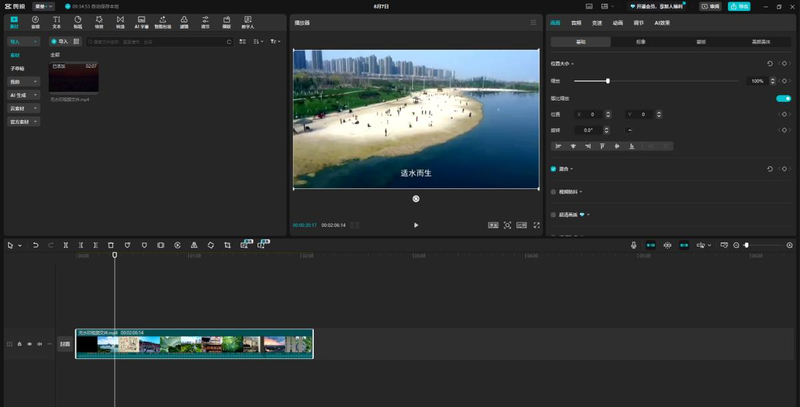
Task: Enable the 视频防抖 stabilization checkbox
Action: tap(553, 191)
